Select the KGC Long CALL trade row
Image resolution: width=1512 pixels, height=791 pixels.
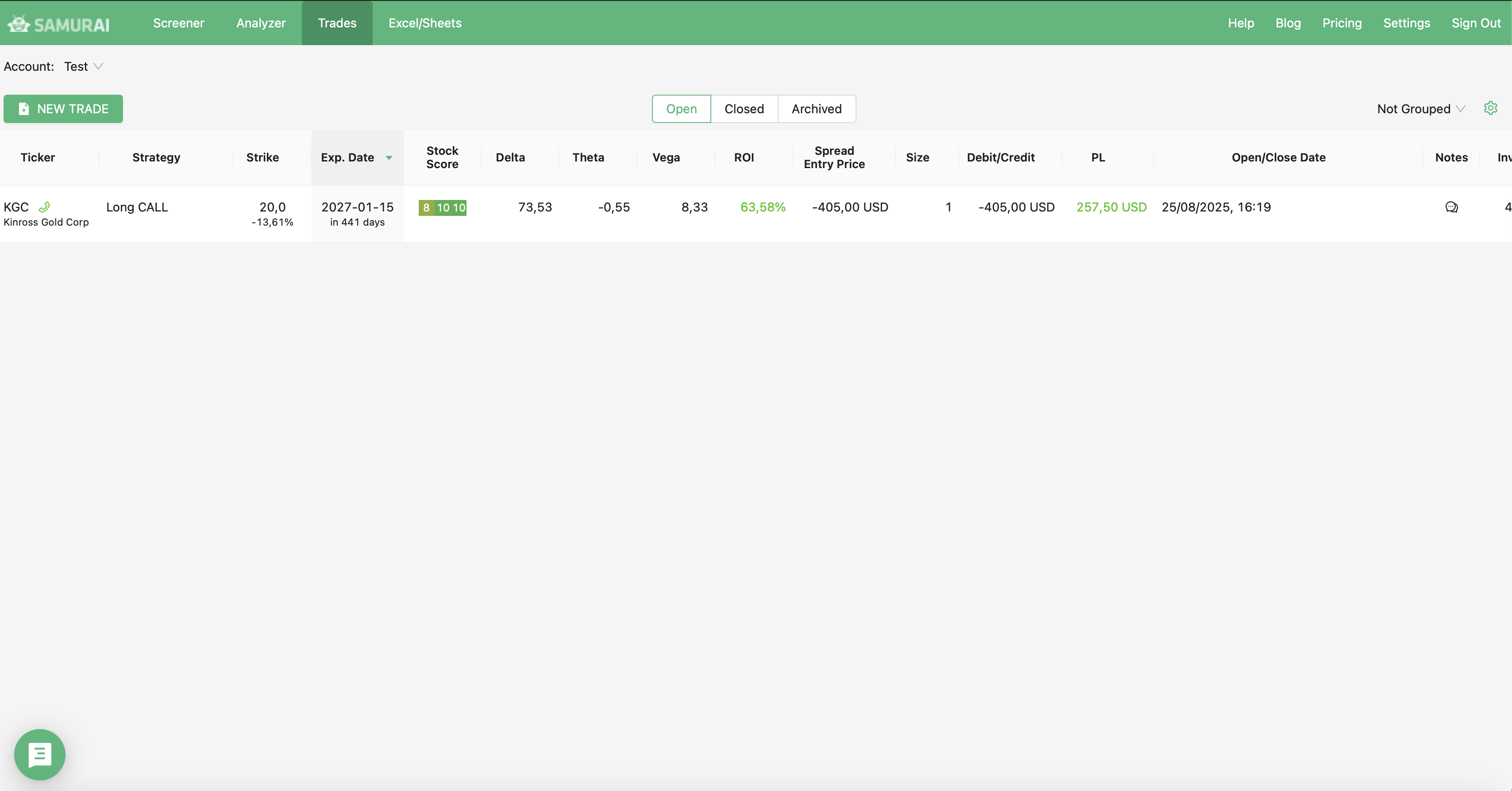[x=137, y=207]
